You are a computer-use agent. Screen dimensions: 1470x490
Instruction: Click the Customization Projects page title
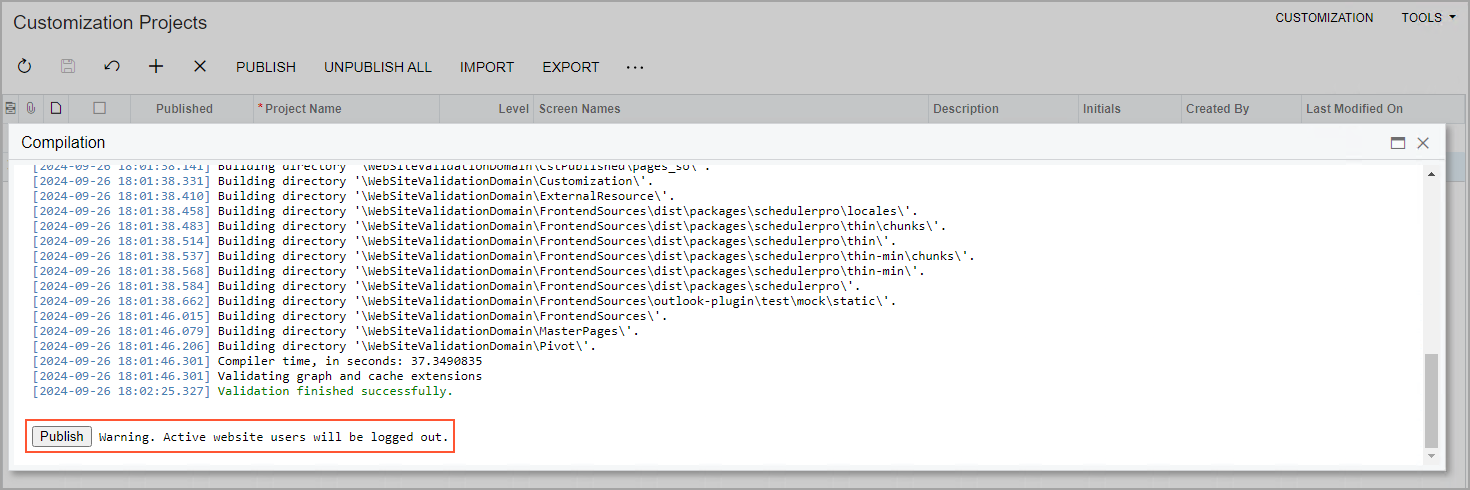coord(110,22)
